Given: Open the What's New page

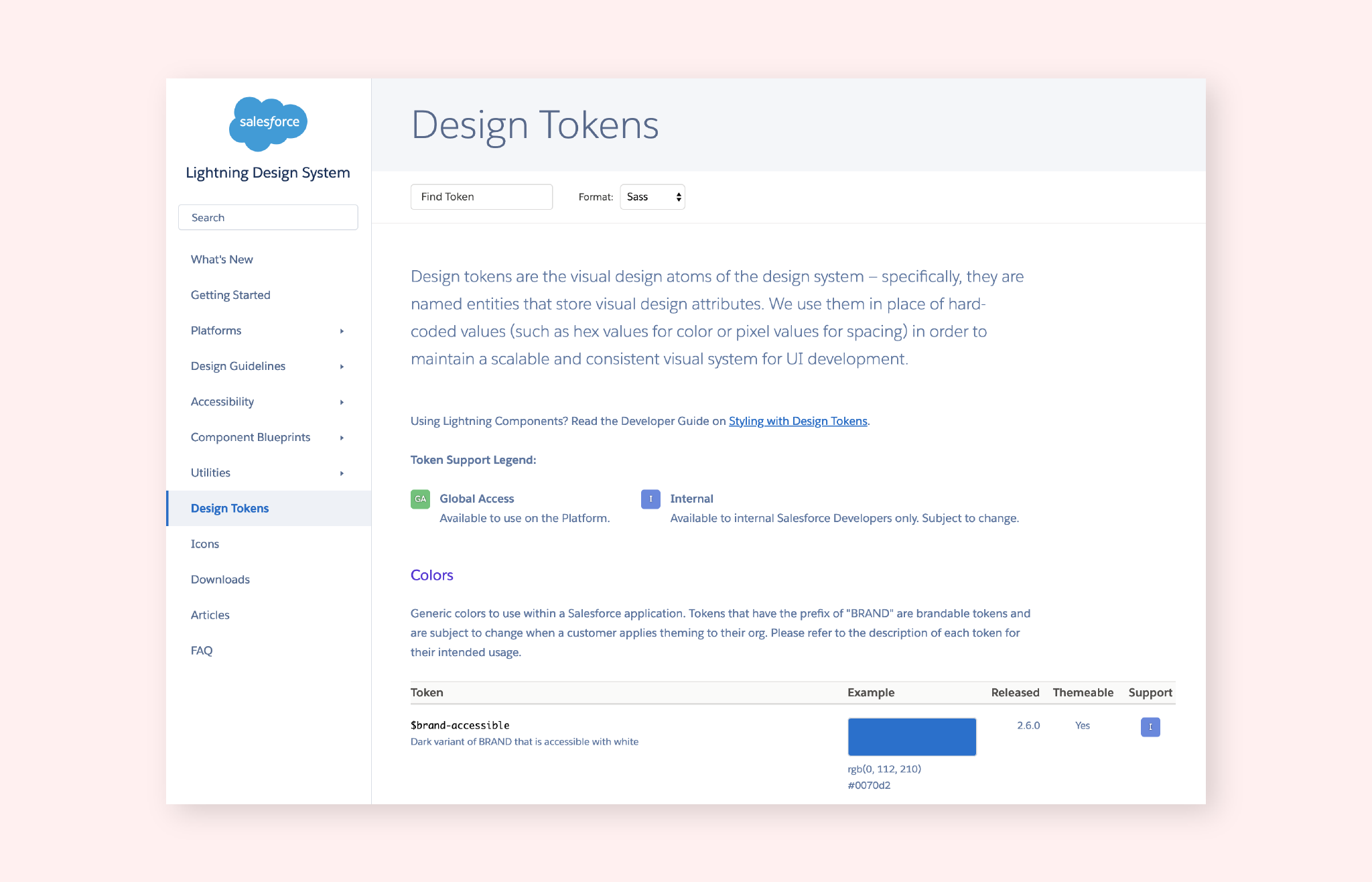Looking at the screenshot, I should pyautogui.click(x=222, y=259).
